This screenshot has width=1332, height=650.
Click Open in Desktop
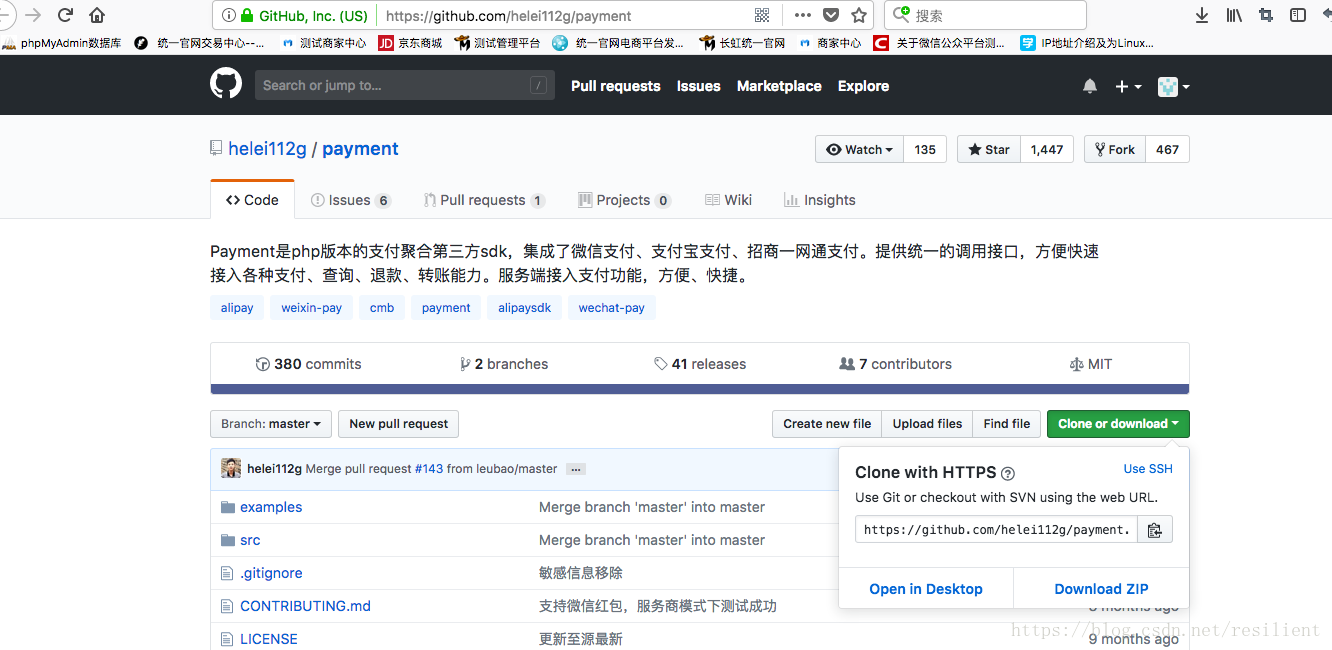pos(926,589)
